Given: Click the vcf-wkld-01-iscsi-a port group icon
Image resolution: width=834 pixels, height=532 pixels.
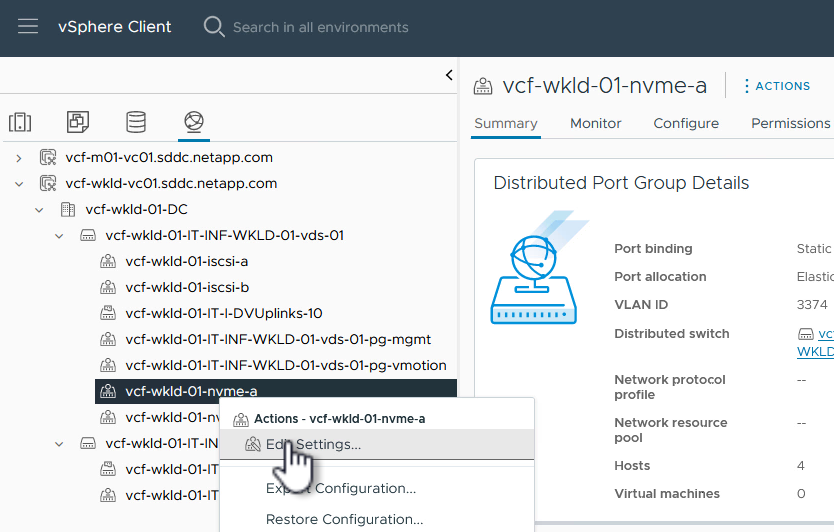Looking at the screenshot, I should point(109,261).
